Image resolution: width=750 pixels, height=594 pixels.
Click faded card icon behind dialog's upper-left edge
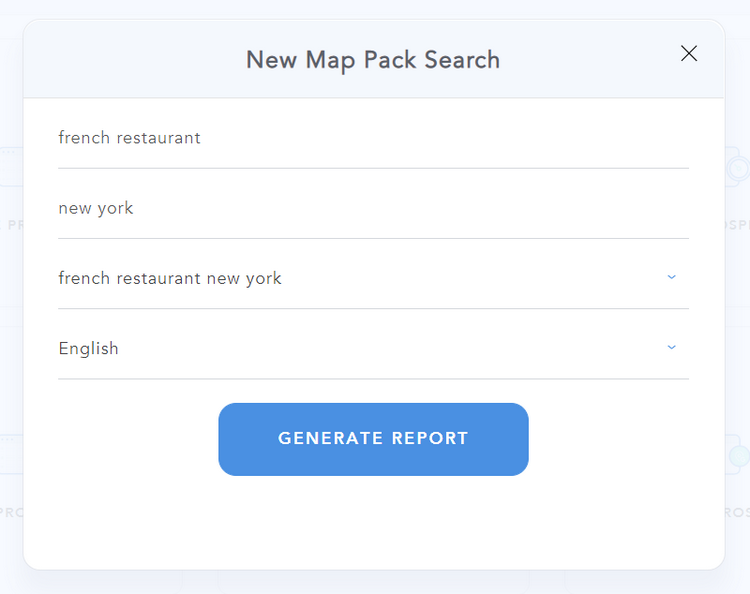pos(11,166)
